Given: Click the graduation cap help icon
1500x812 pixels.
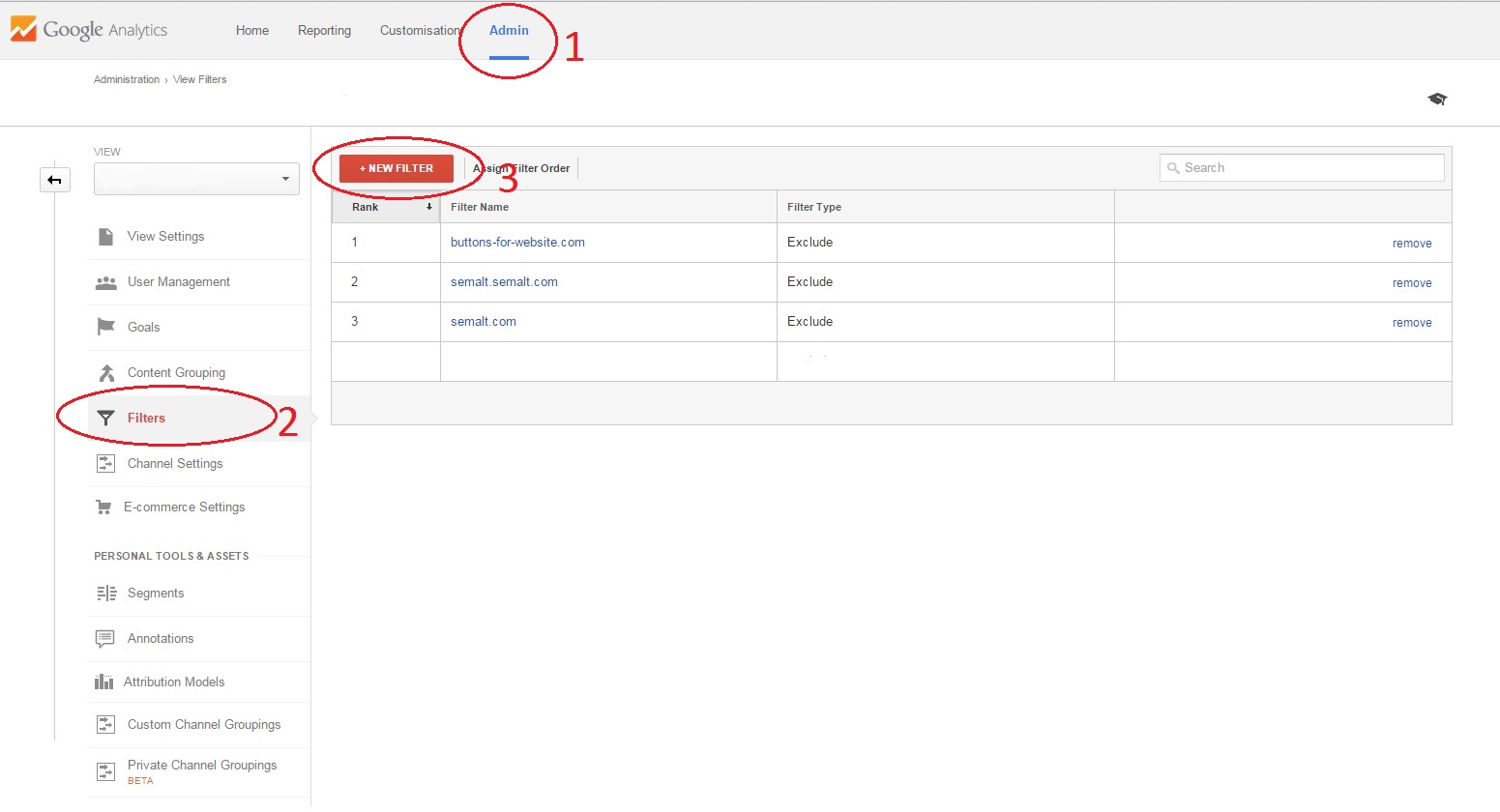Looking at the screenshot, I should pyautogui.click(x=1437, y=99).
